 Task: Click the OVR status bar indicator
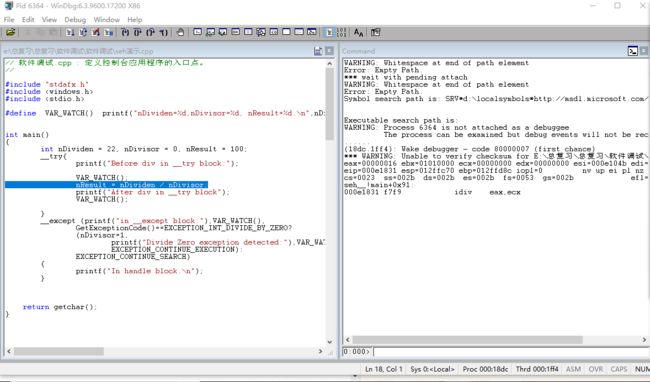pos(596,369)
